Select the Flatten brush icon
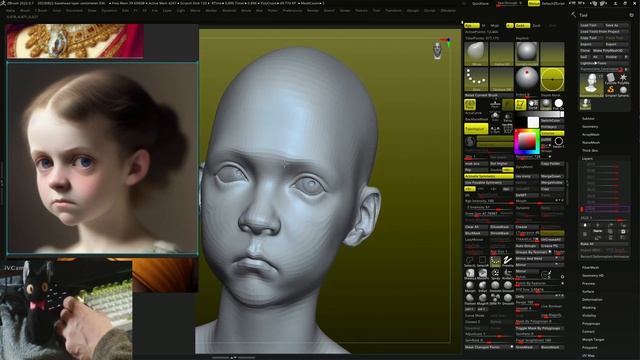Image resolution: width=640 pixels, height=360 pixels. (x=470, y=299)
